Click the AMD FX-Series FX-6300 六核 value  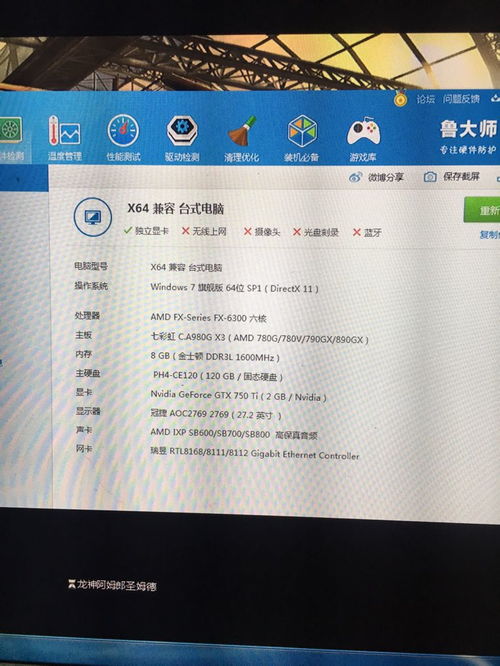208,318
